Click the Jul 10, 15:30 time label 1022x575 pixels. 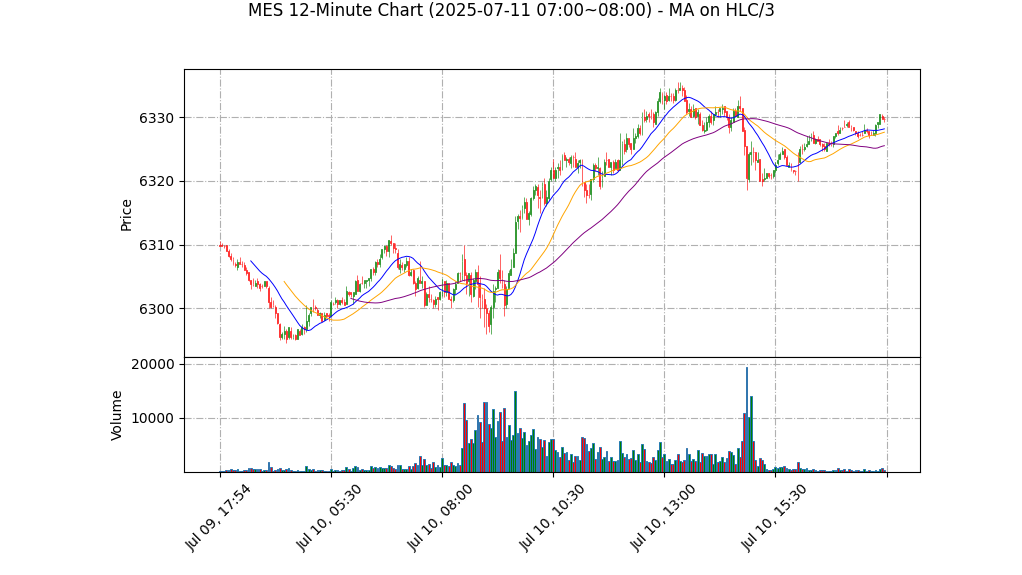pyautogui.click(x=773, y=518)
